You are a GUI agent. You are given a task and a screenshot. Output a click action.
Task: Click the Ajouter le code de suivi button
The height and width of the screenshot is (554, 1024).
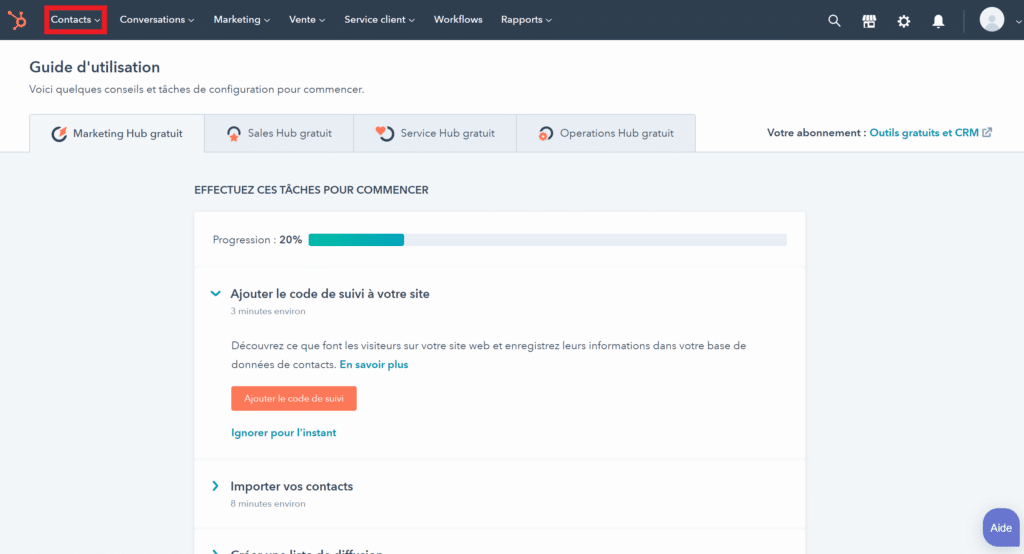pyautogui.click(x=294, y=399)
